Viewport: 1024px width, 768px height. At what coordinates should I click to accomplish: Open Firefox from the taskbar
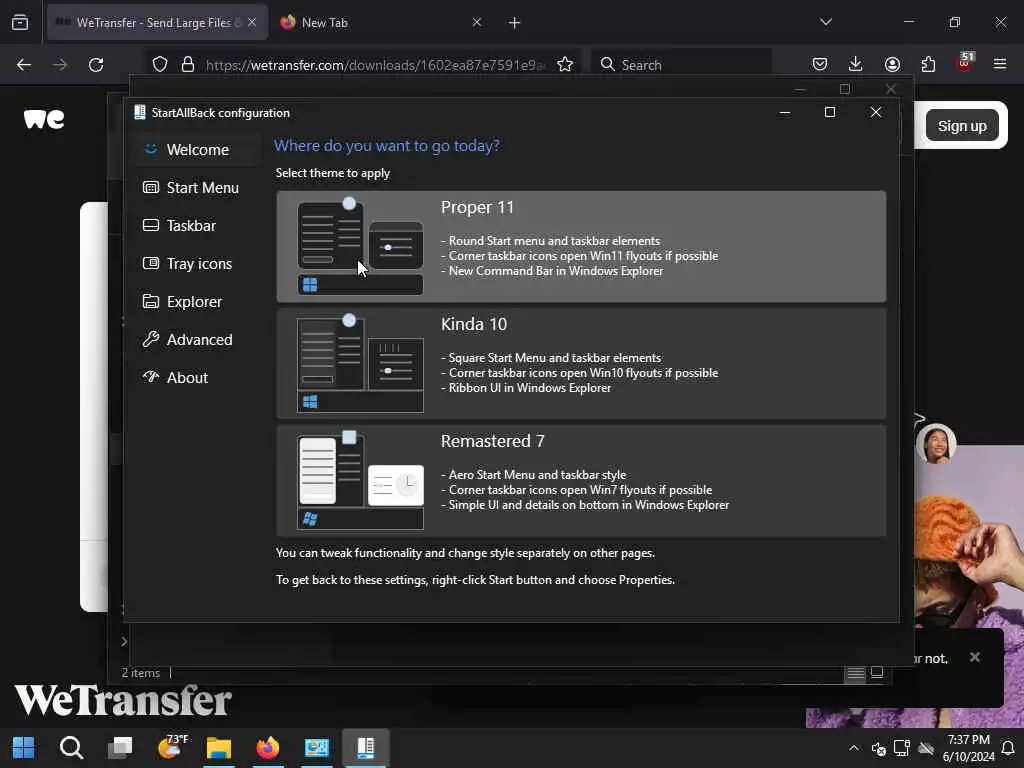267,748
